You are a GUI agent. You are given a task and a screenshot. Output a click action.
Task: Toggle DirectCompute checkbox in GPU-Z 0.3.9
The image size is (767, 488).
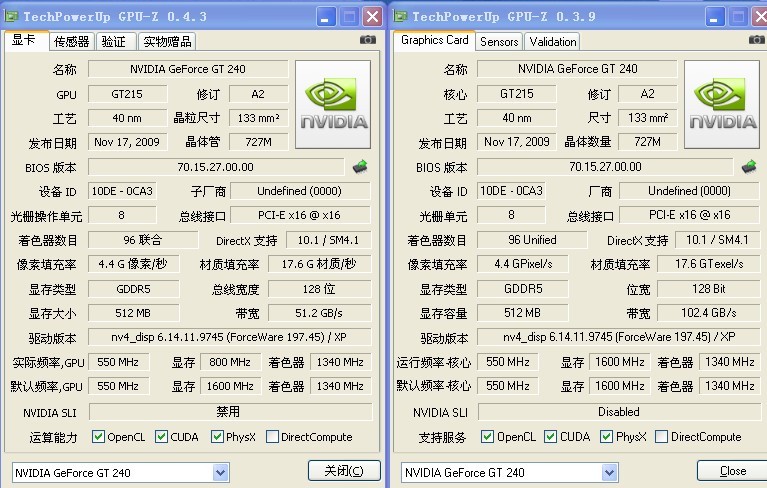pos(661,436)
